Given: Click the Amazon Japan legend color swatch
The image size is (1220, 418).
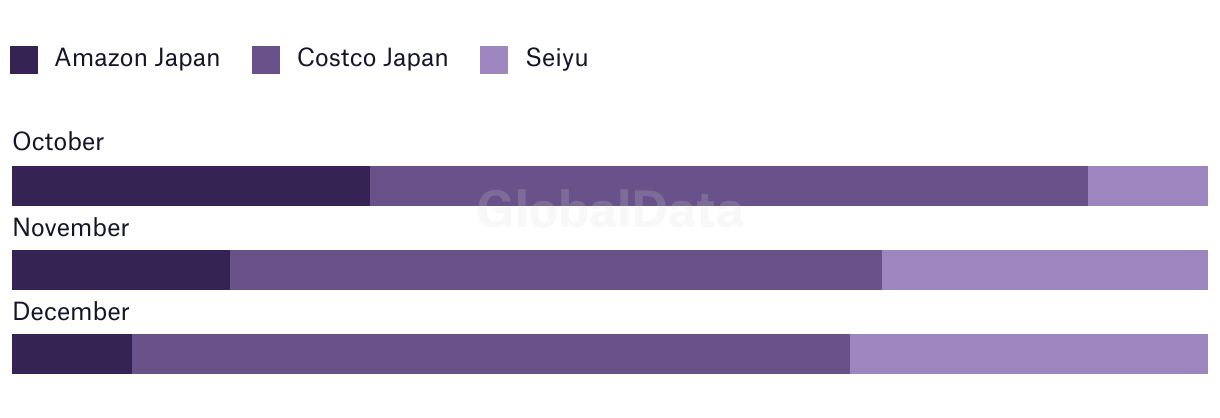Looking at the screenshot, I should [24, 60].
